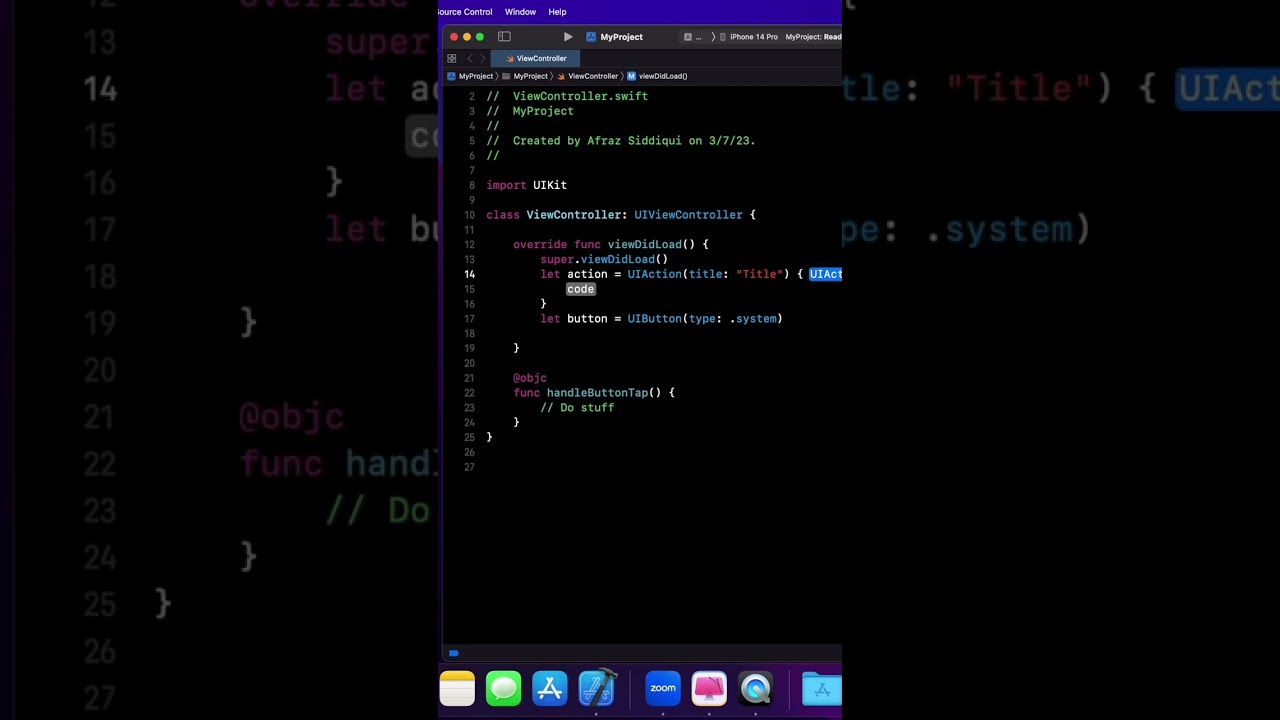Open Messages from the Dock
This screenshot has height=720, width=1280.
click(504, 688)
